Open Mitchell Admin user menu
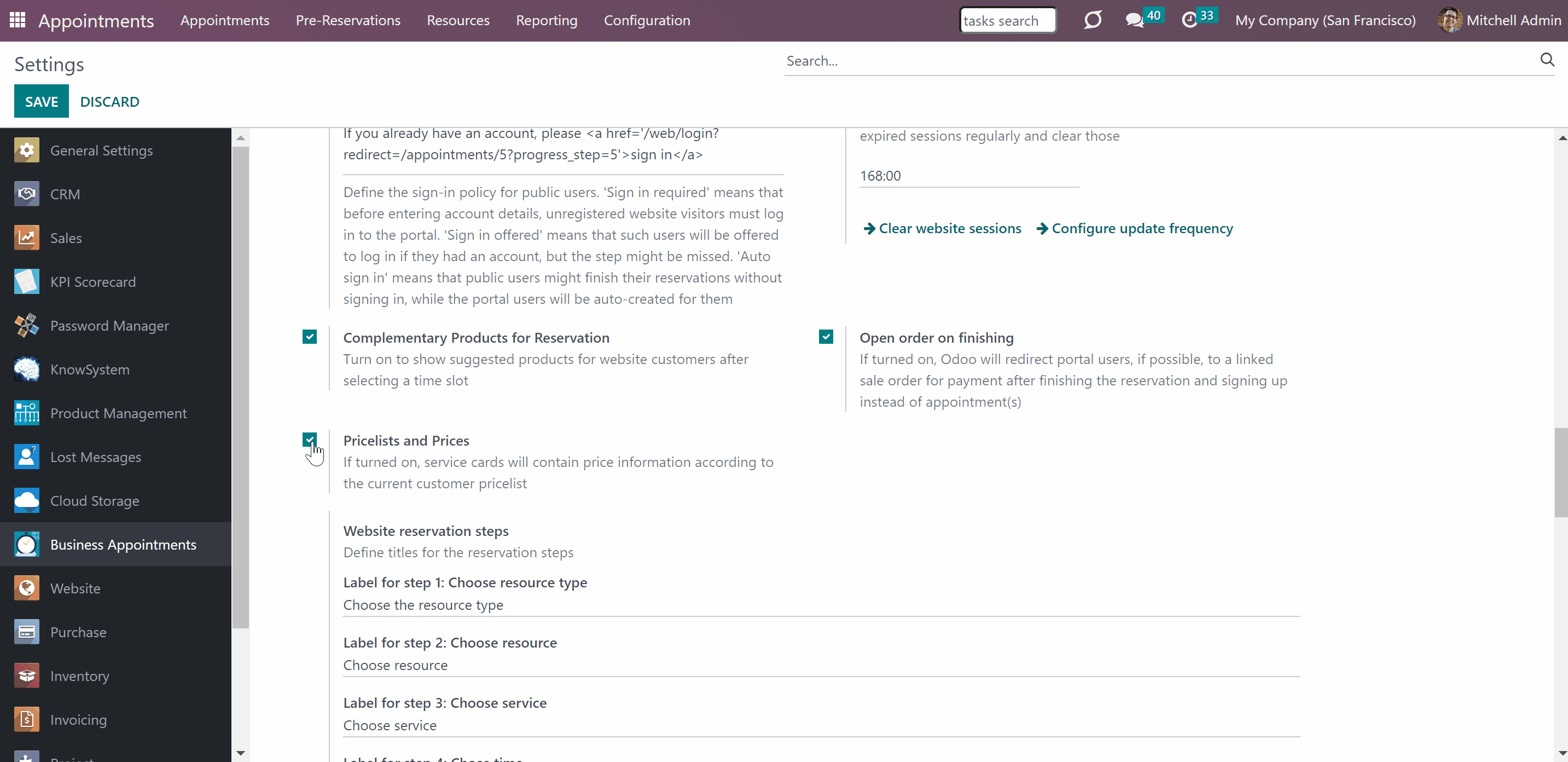The width and height of the screenshot is (1568, 762). point(1499,20)
